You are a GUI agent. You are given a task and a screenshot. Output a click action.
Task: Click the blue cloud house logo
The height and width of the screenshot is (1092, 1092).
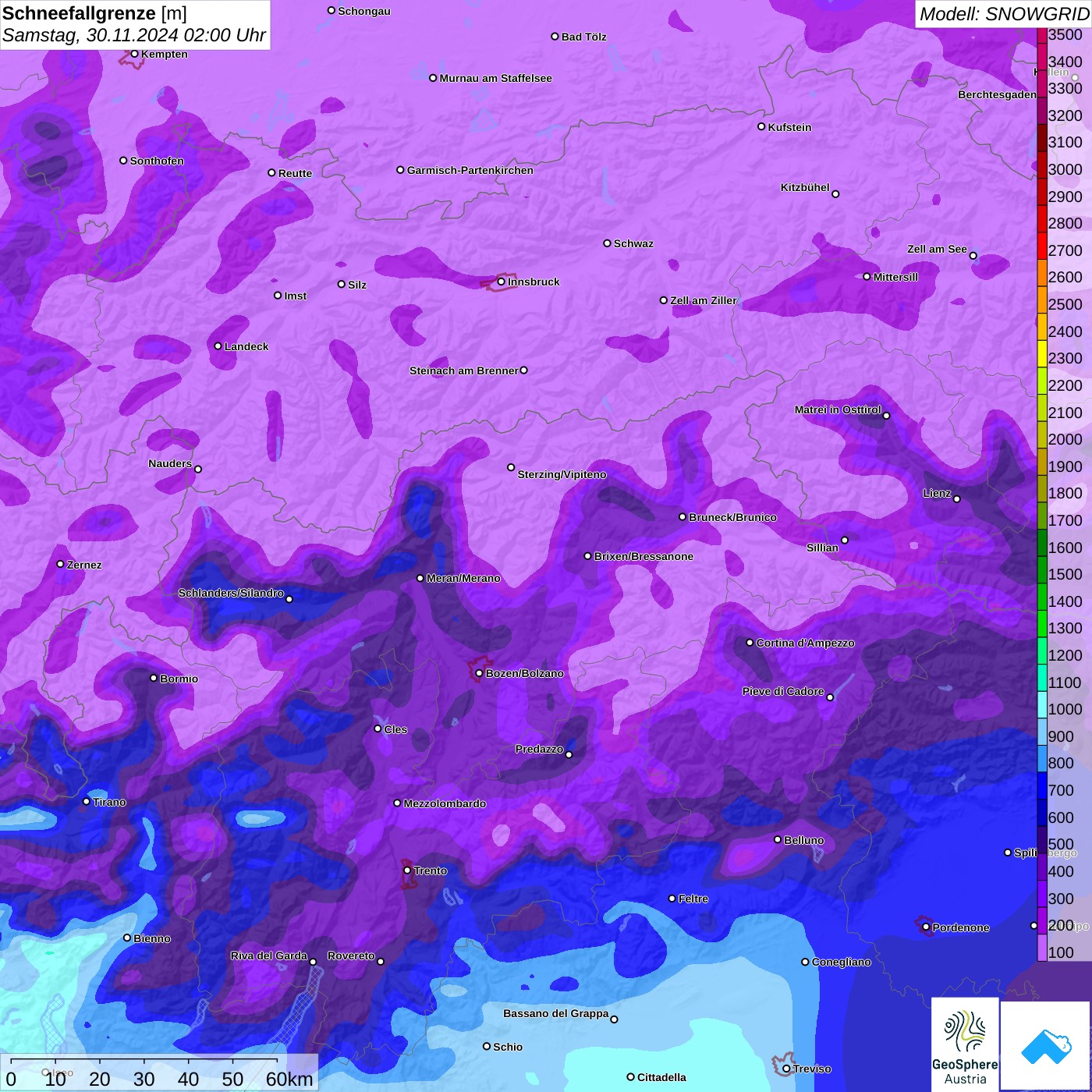[1046, 1045]
